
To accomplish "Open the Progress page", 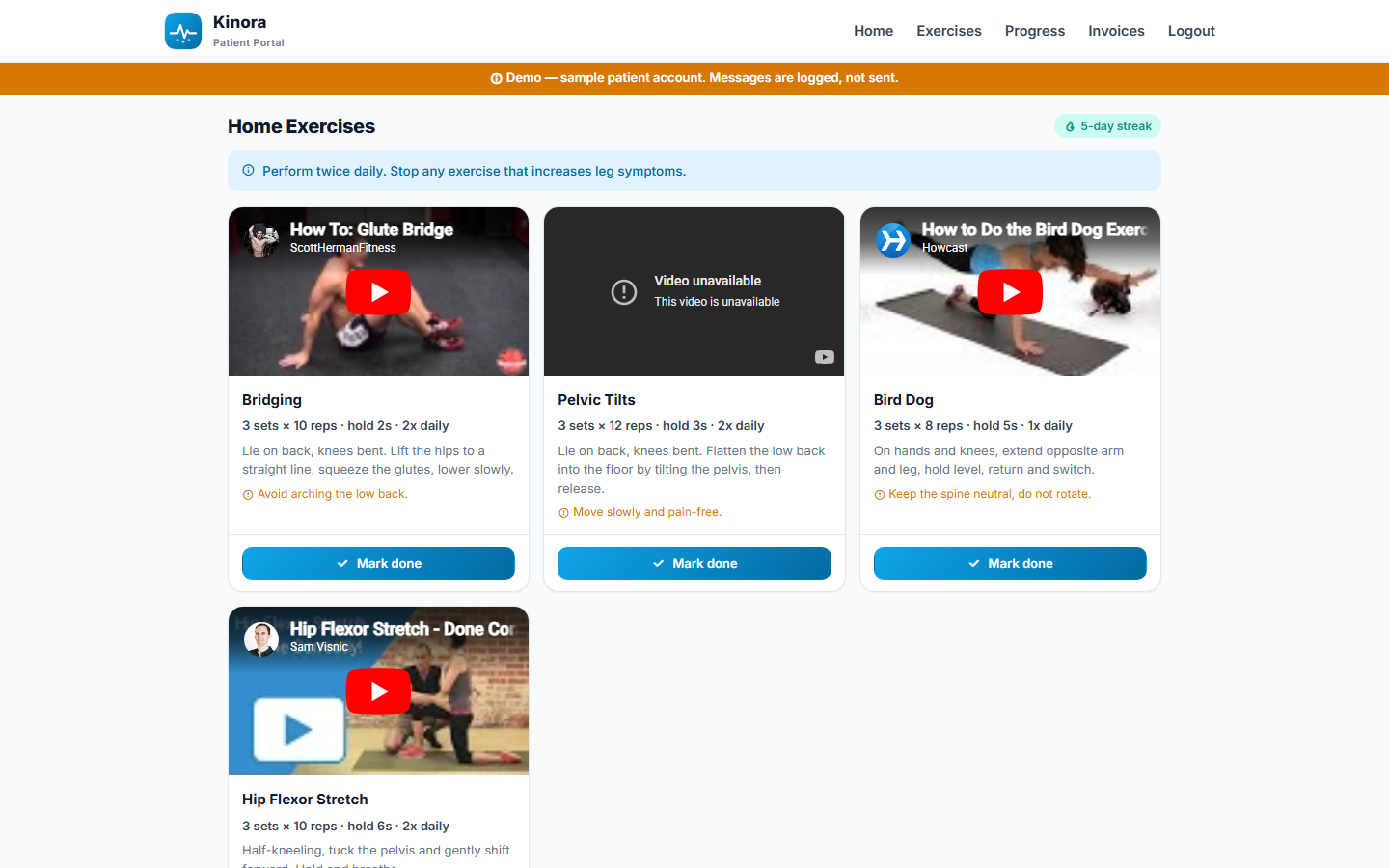I will tap(1035, 31).
